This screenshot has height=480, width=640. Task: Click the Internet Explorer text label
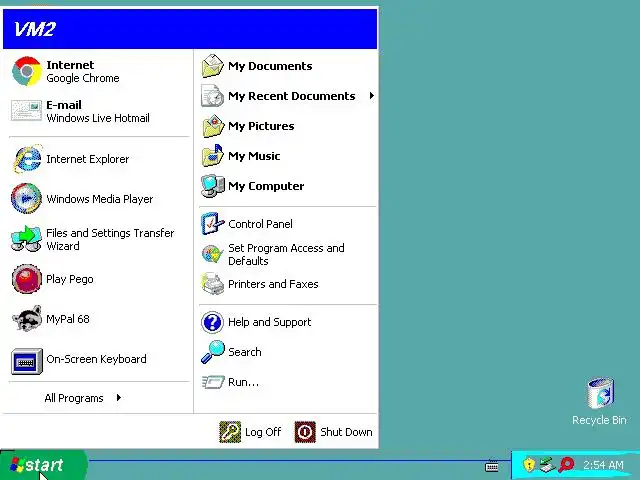(x=88, y=159)
